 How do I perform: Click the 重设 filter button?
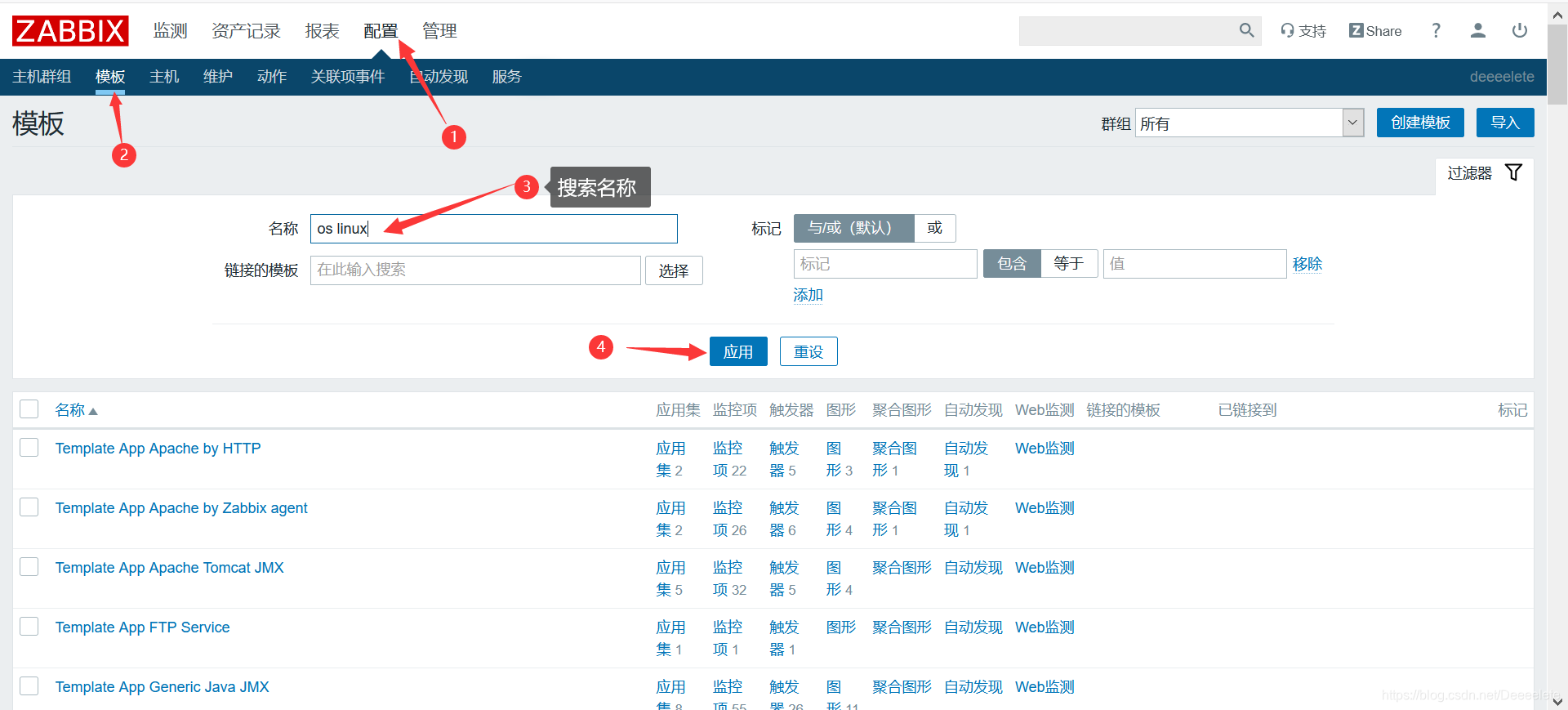[808, 351]
